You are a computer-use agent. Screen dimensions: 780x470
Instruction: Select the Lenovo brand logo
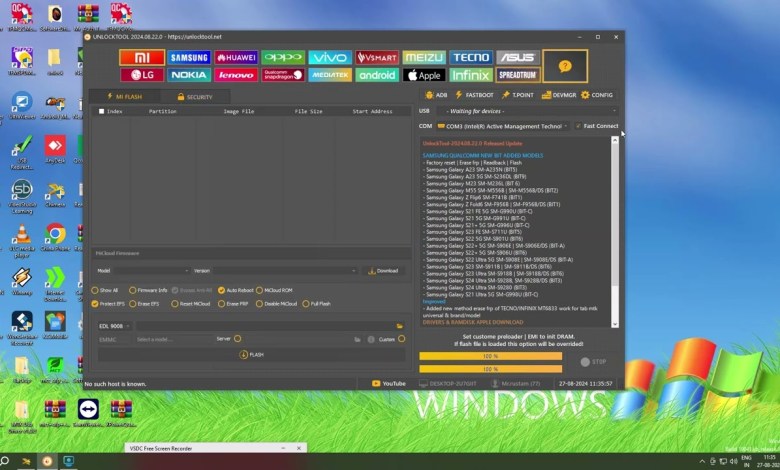[x=236, y=75]
